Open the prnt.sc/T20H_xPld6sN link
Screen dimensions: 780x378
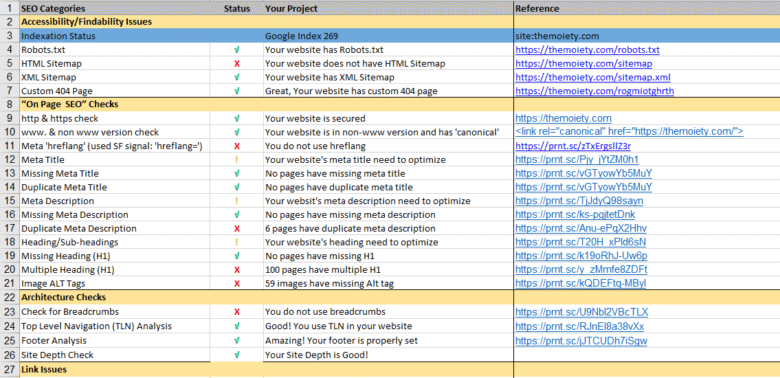point(581,242)
